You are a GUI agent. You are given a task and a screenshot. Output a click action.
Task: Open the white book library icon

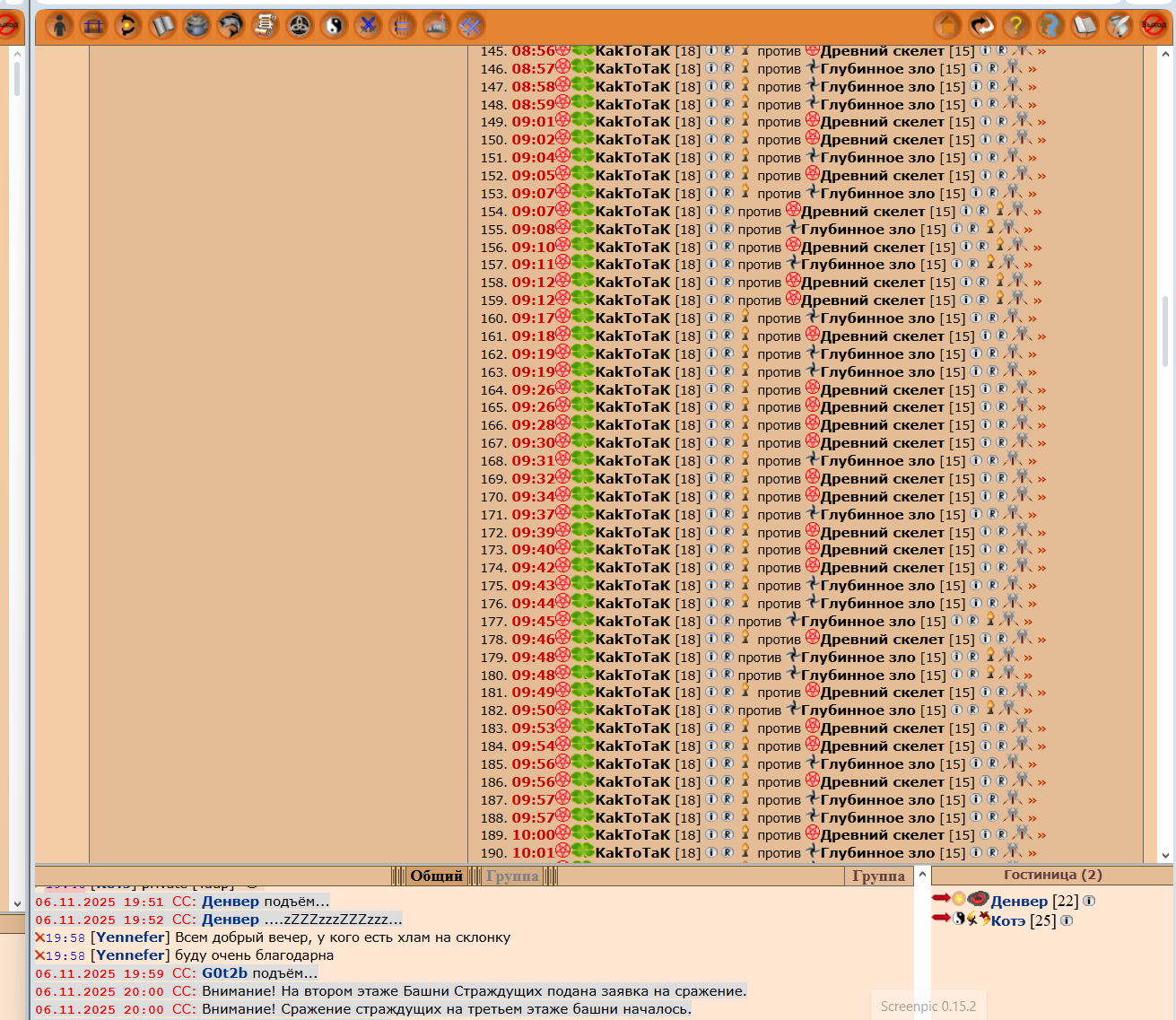point(1085,25)
